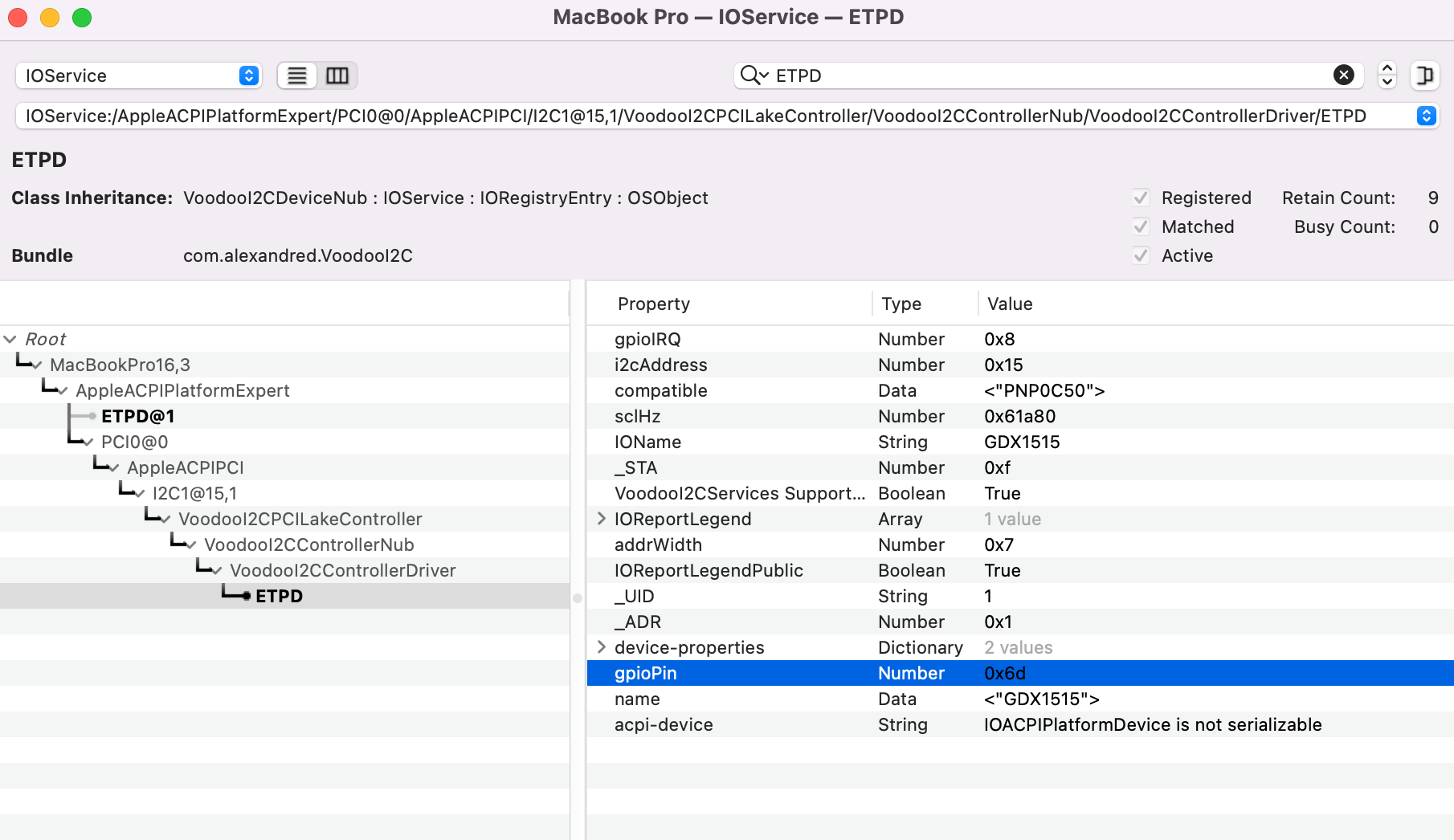
Task: Select the _STA property row
Action: (1020, 467)
